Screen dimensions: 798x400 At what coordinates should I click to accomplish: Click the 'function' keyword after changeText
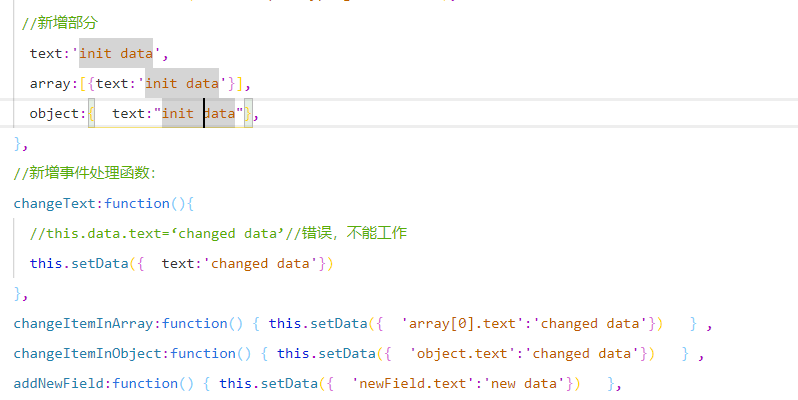(137, 204)
